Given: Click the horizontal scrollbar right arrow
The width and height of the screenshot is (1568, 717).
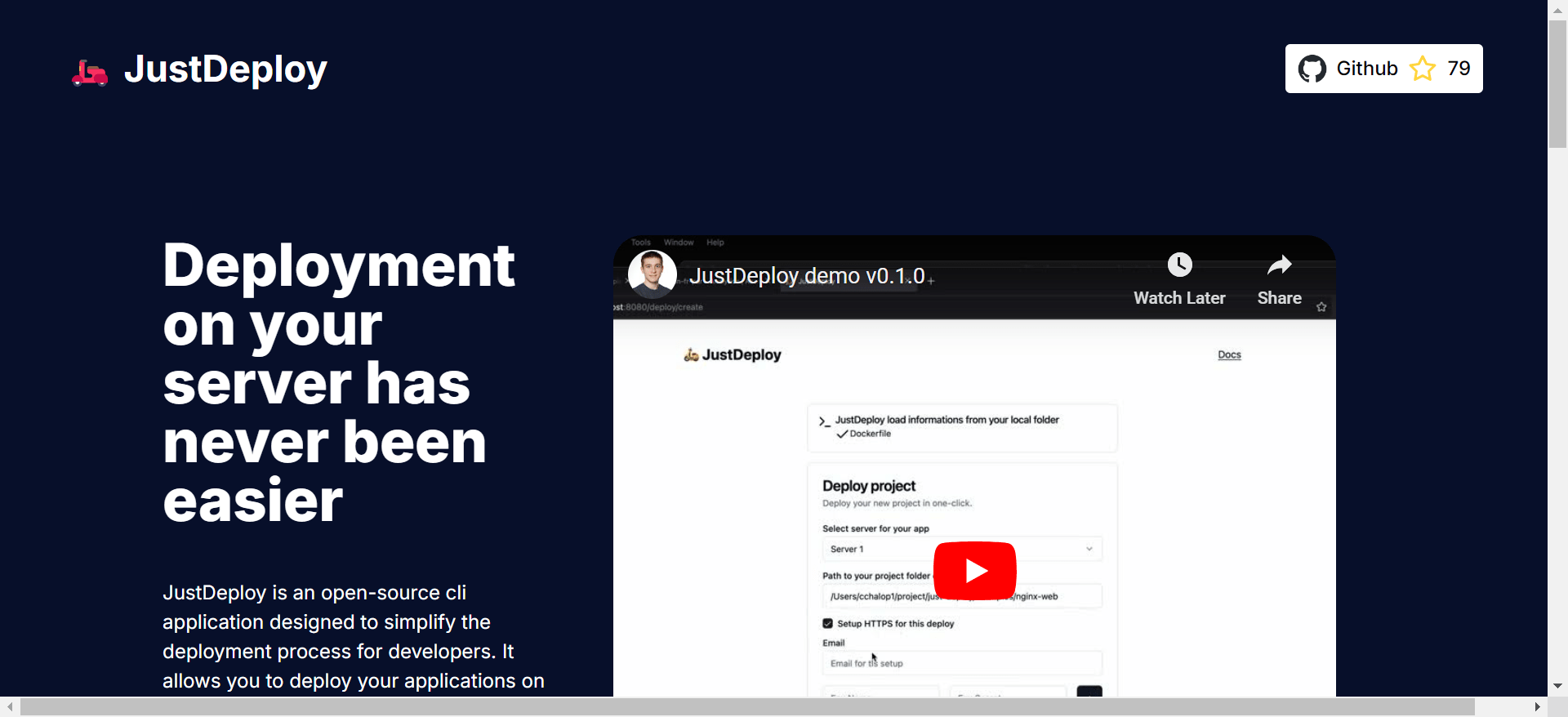Looking at the screenshot, I should pos(1537,706).
